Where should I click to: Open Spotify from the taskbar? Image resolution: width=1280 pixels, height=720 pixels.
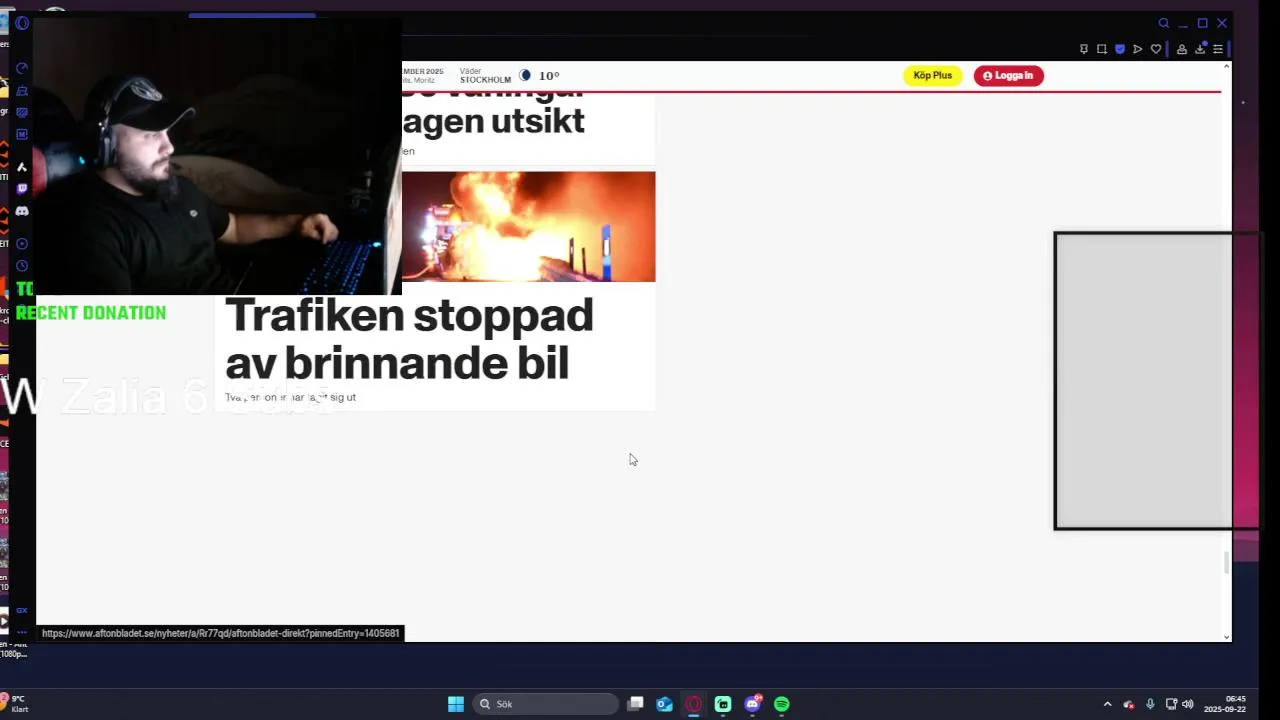click(782, 704)
